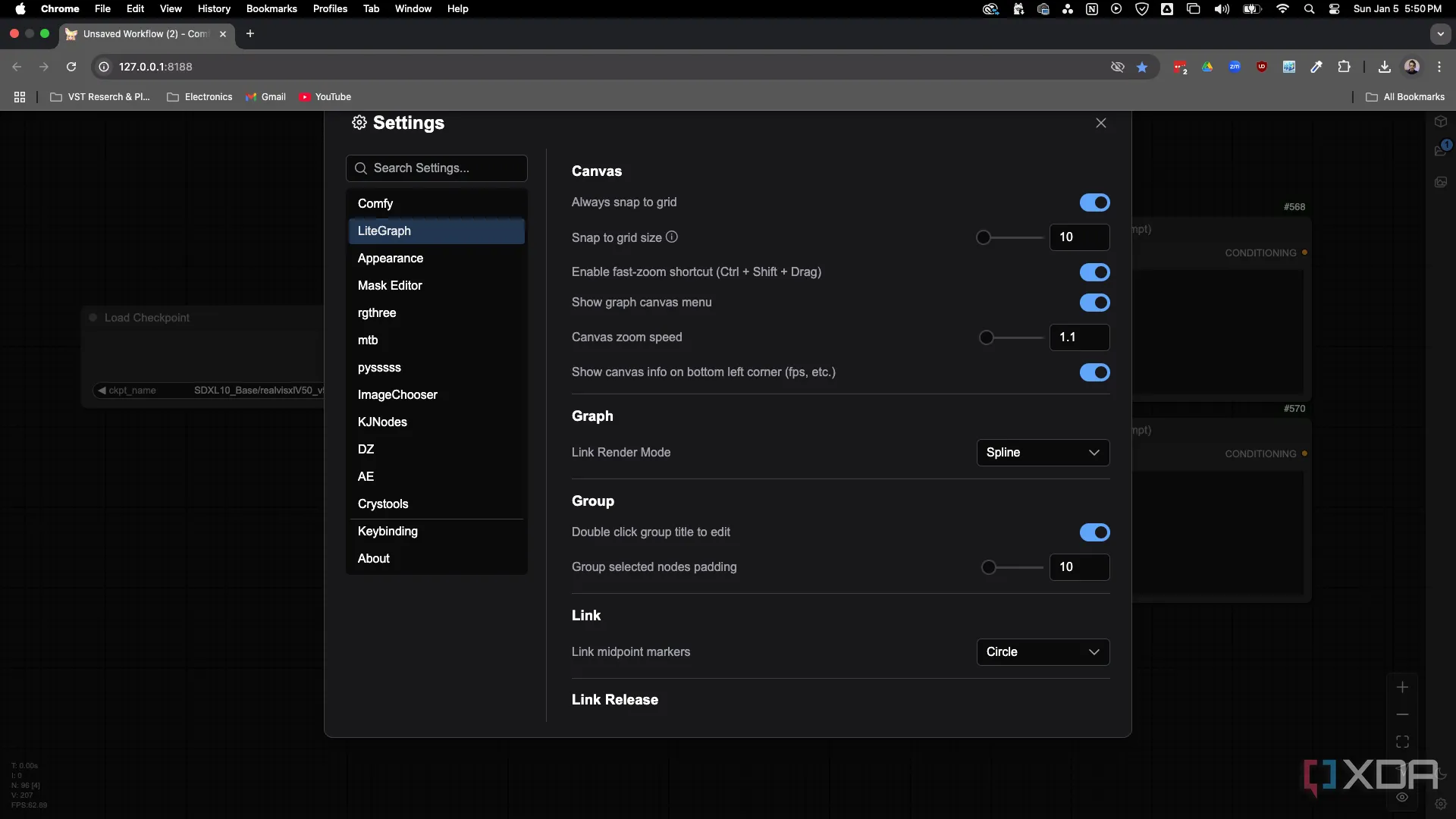1456x819 pixels.
Task: Open the History menu in menu bar
Action: click(214, 9)
